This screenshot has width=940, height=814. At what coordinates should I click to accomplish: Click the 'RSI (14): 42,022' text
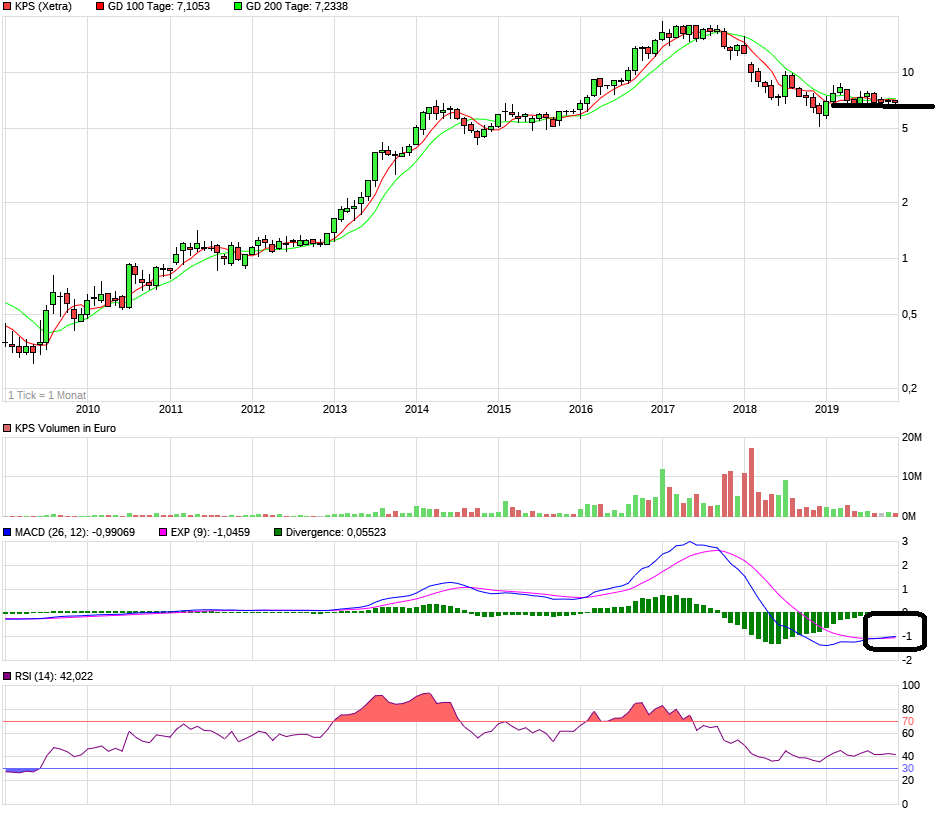tap(54, 676)
